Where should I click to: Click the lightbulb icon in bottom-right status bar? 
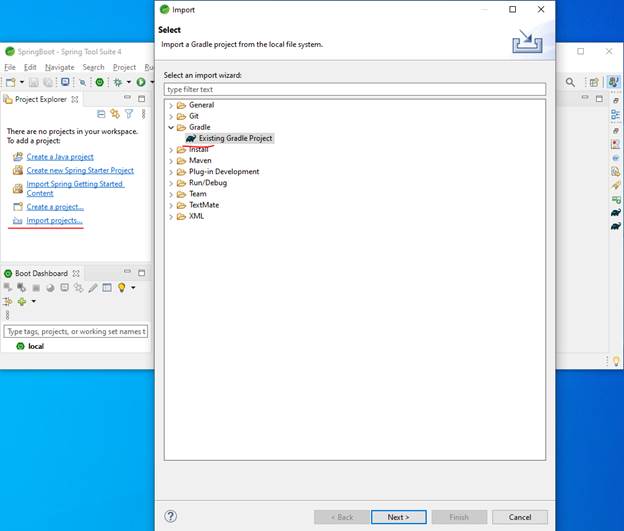pos(616,361)
